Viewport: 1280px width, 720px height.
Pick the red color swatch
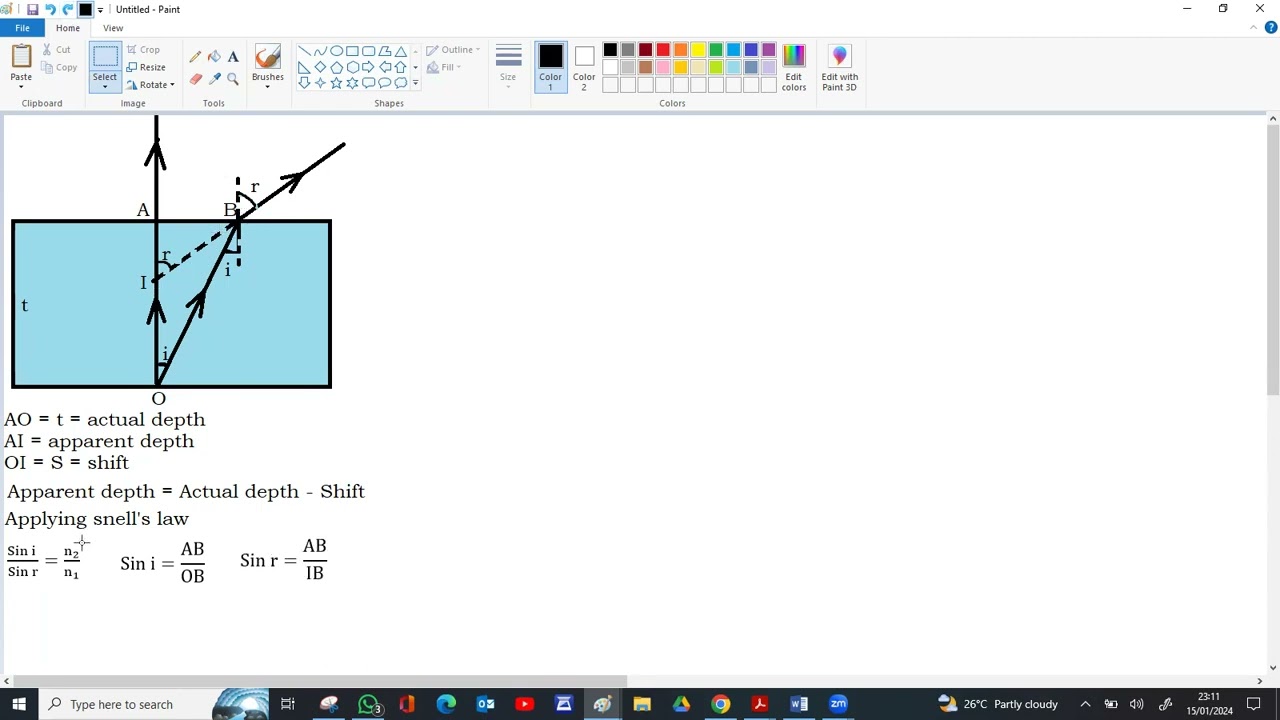click(663, 50)
